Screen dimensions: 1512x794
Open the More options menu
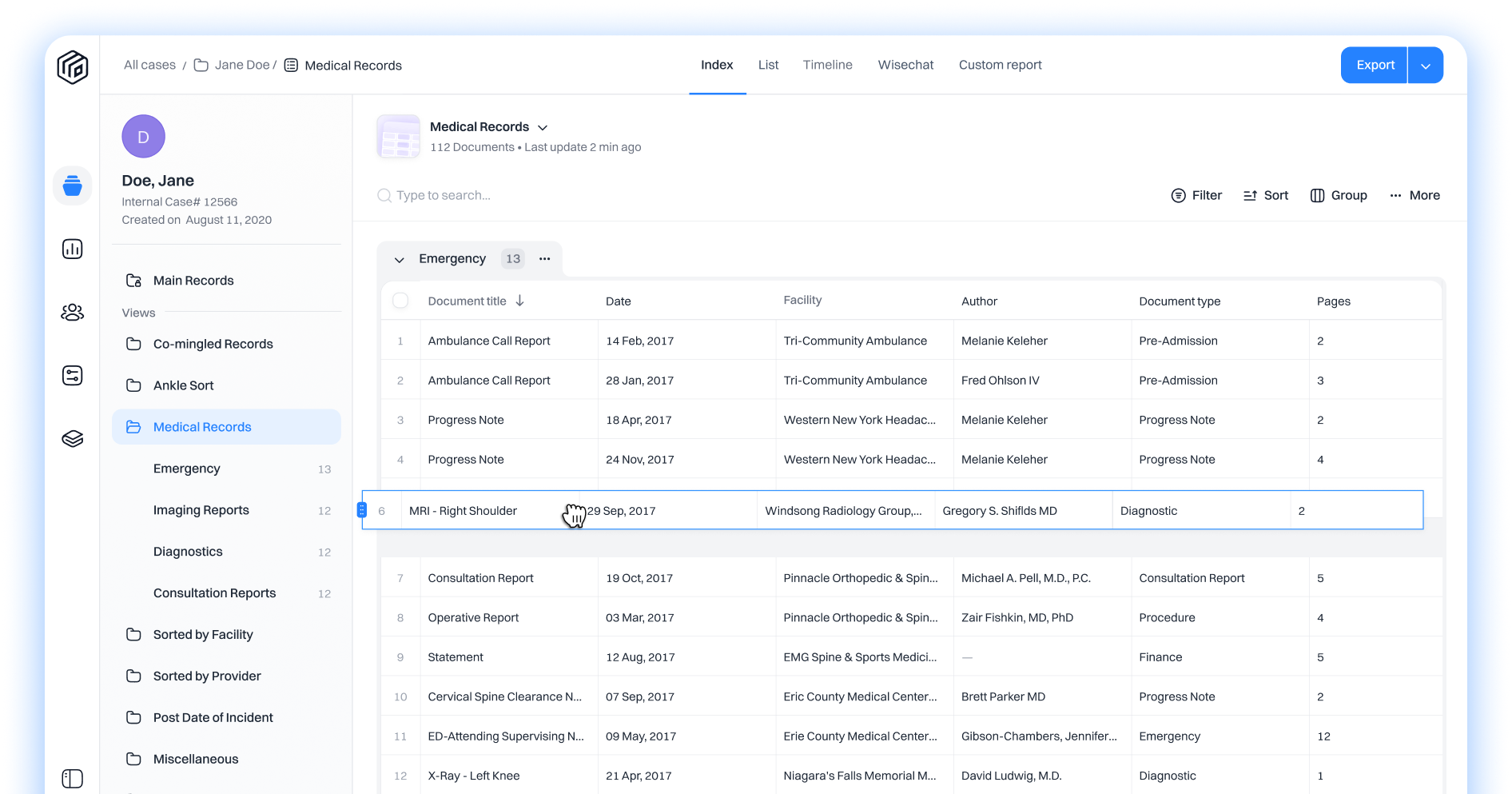point(1415,195)
